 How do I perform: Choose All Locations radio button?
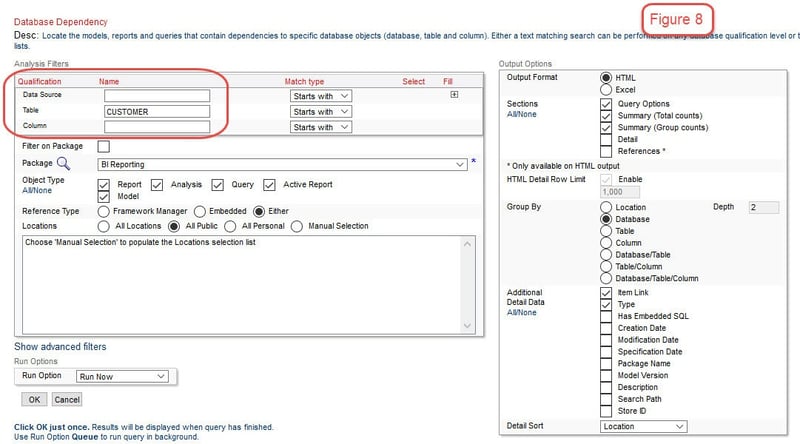pos(104,226)
